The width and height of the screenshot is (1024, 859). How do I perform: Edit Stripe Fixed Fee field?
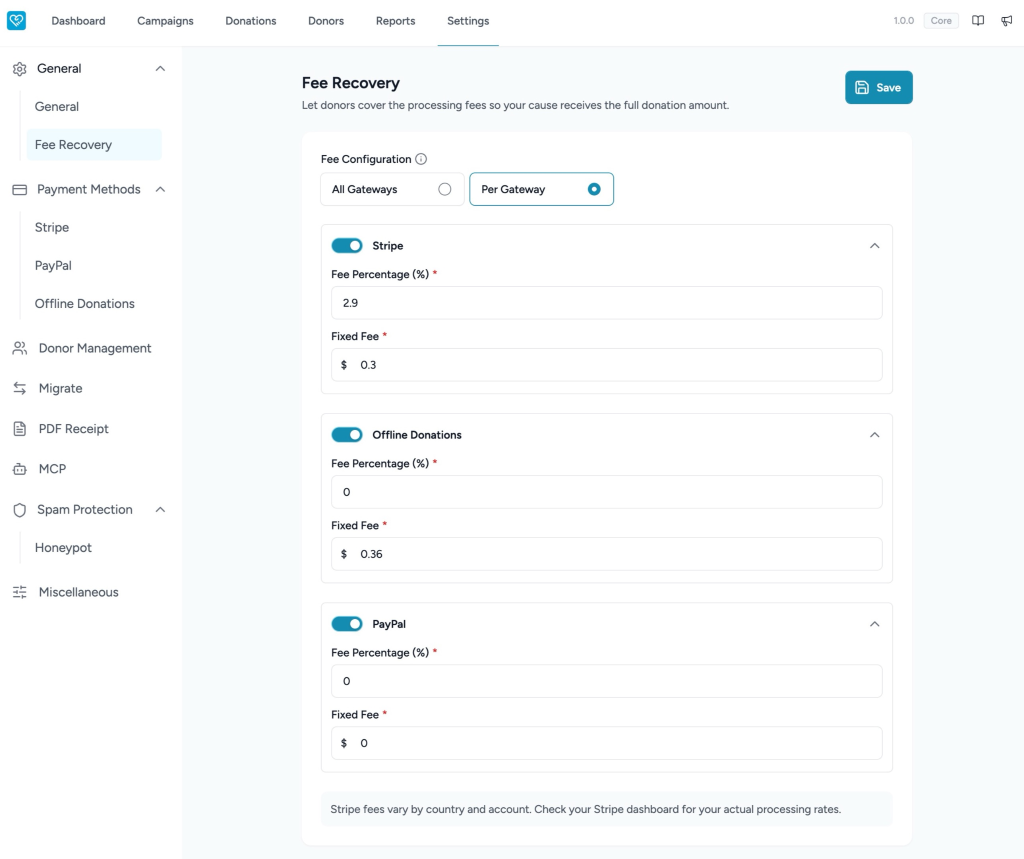607,365
